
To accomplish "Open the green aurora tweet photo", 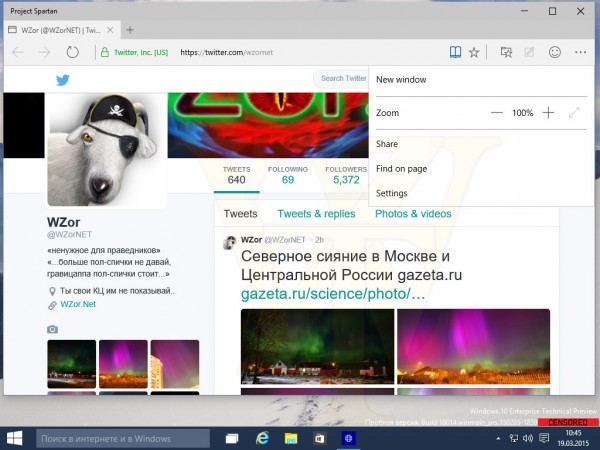I will point(317,346).
